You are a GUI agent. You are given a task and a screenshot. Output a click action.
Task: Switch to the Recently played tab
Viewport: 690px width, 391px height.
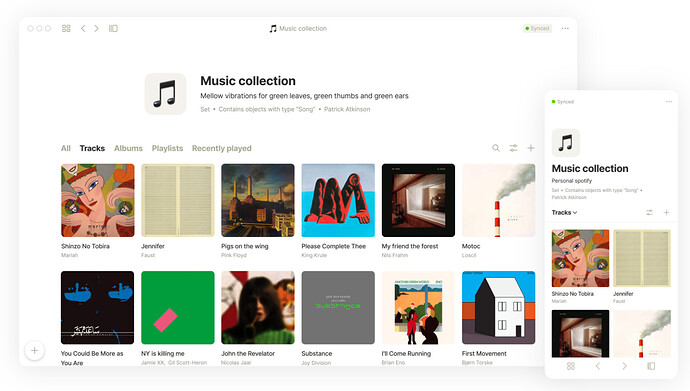(x=221, y=148)
